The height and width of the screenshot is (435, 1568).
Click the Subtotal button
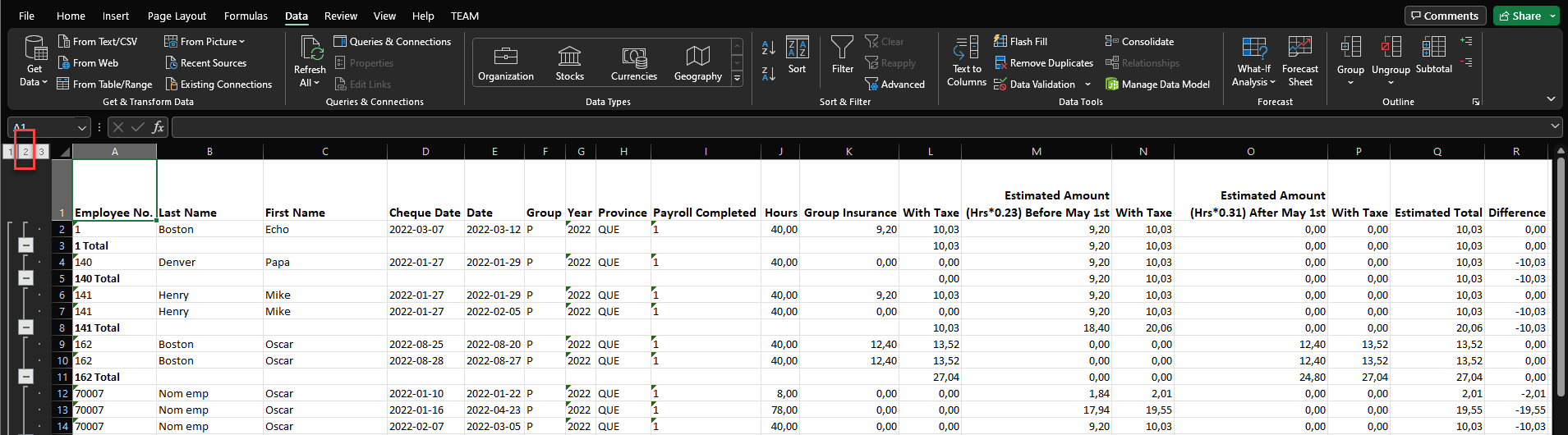(1434, 55)
